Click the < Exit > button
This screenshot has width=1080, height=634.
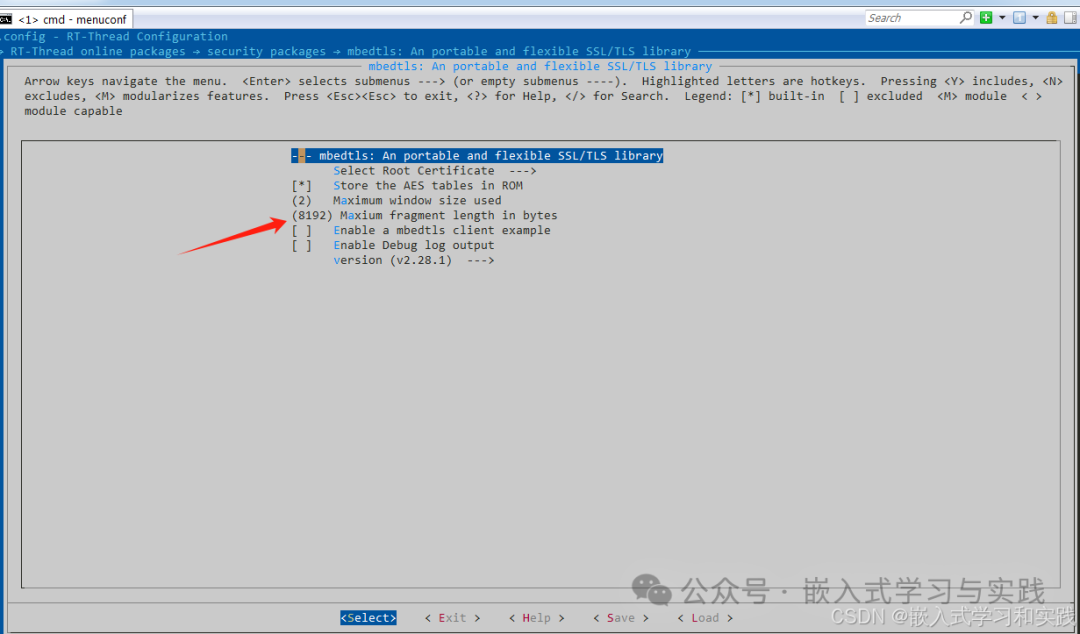coord(453,618)
